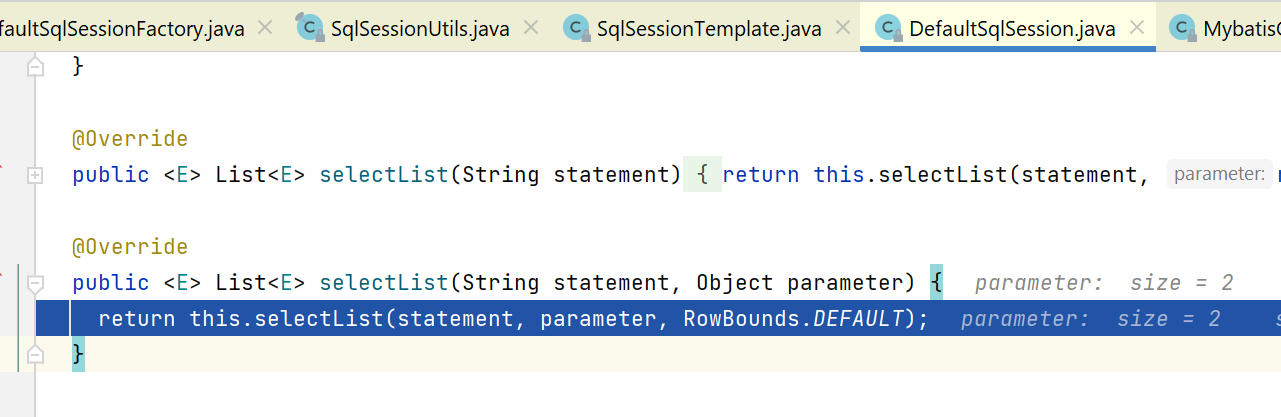Close the DefaultSqlSession.java tab
The height and width of the screenshot is (417, 1281).
1137,28
